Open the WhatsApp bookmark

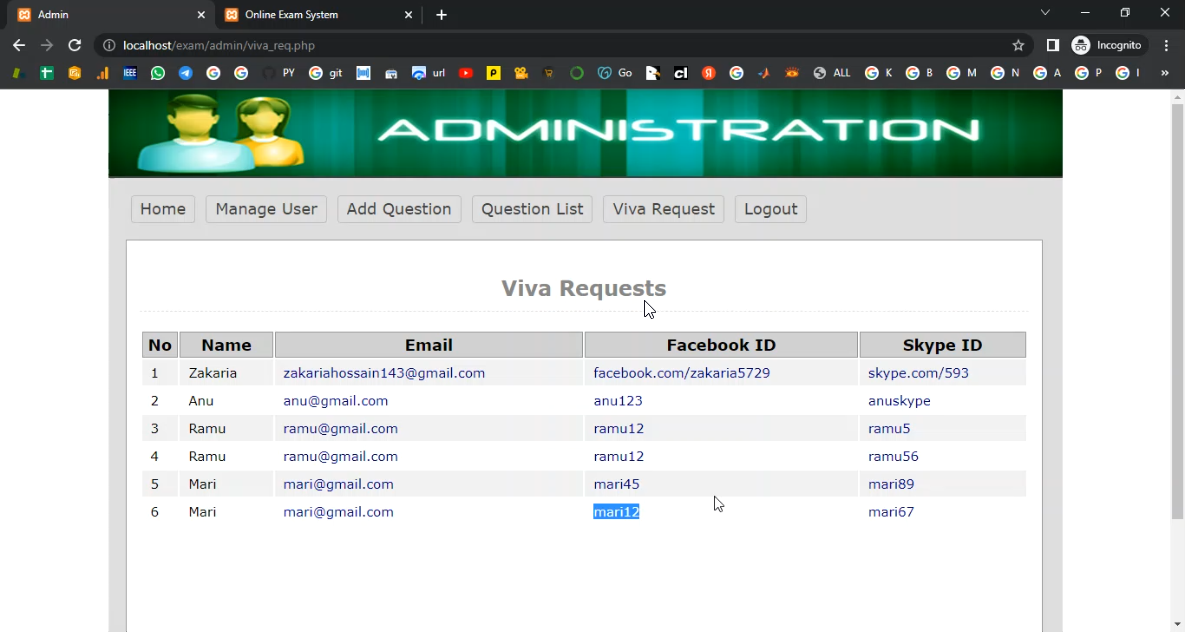pyautogui.click(x=158, y=73)
